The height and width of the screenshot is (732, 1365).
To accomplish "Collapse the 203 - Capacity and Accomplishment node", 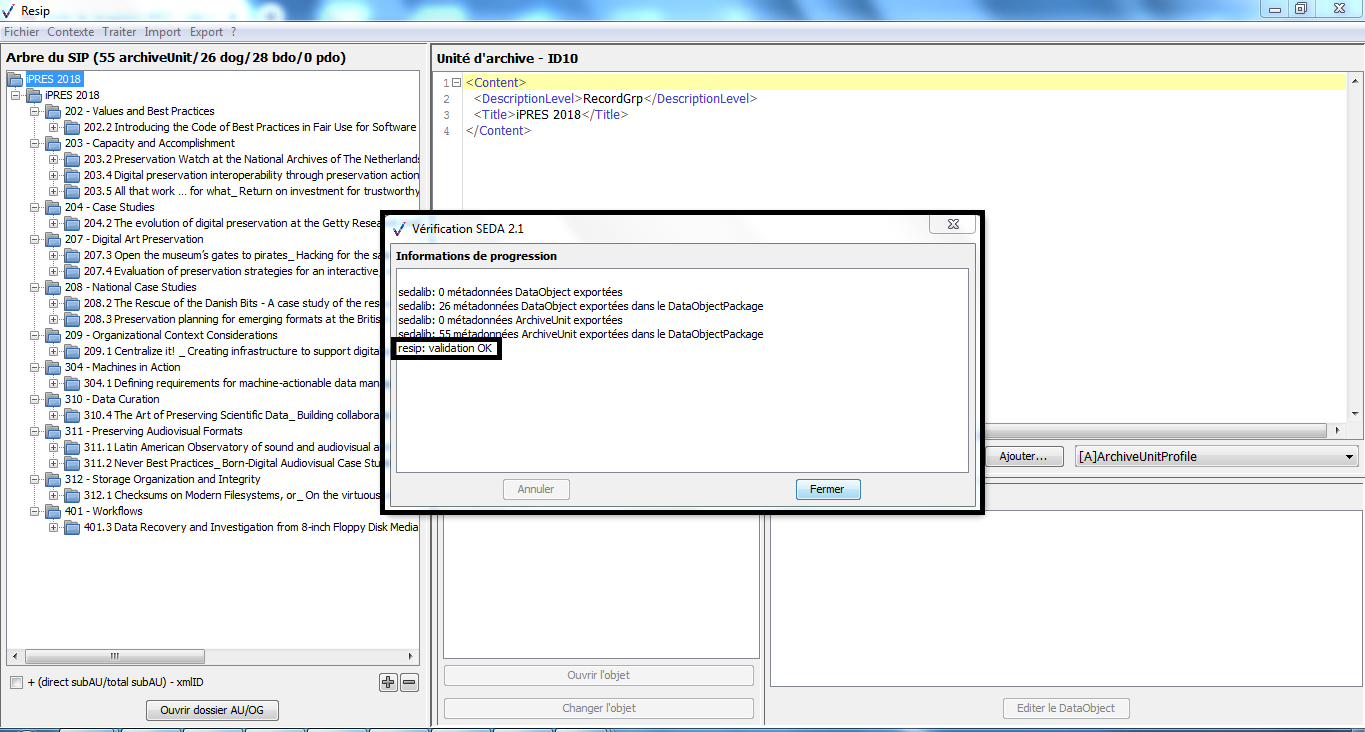I will tap(35, 143).
